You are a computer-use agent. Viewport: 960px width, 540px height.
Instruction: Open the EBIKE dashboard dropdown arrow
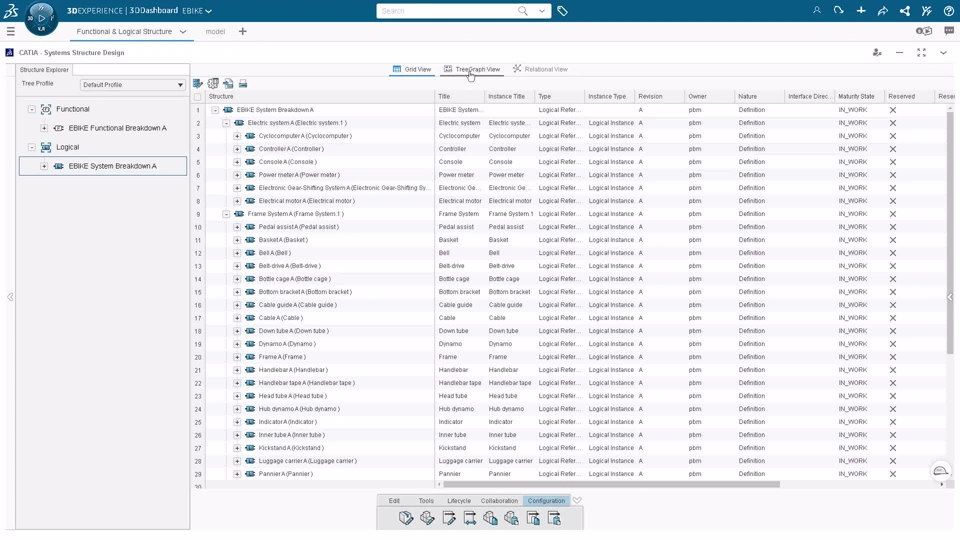tap(209, 11)
